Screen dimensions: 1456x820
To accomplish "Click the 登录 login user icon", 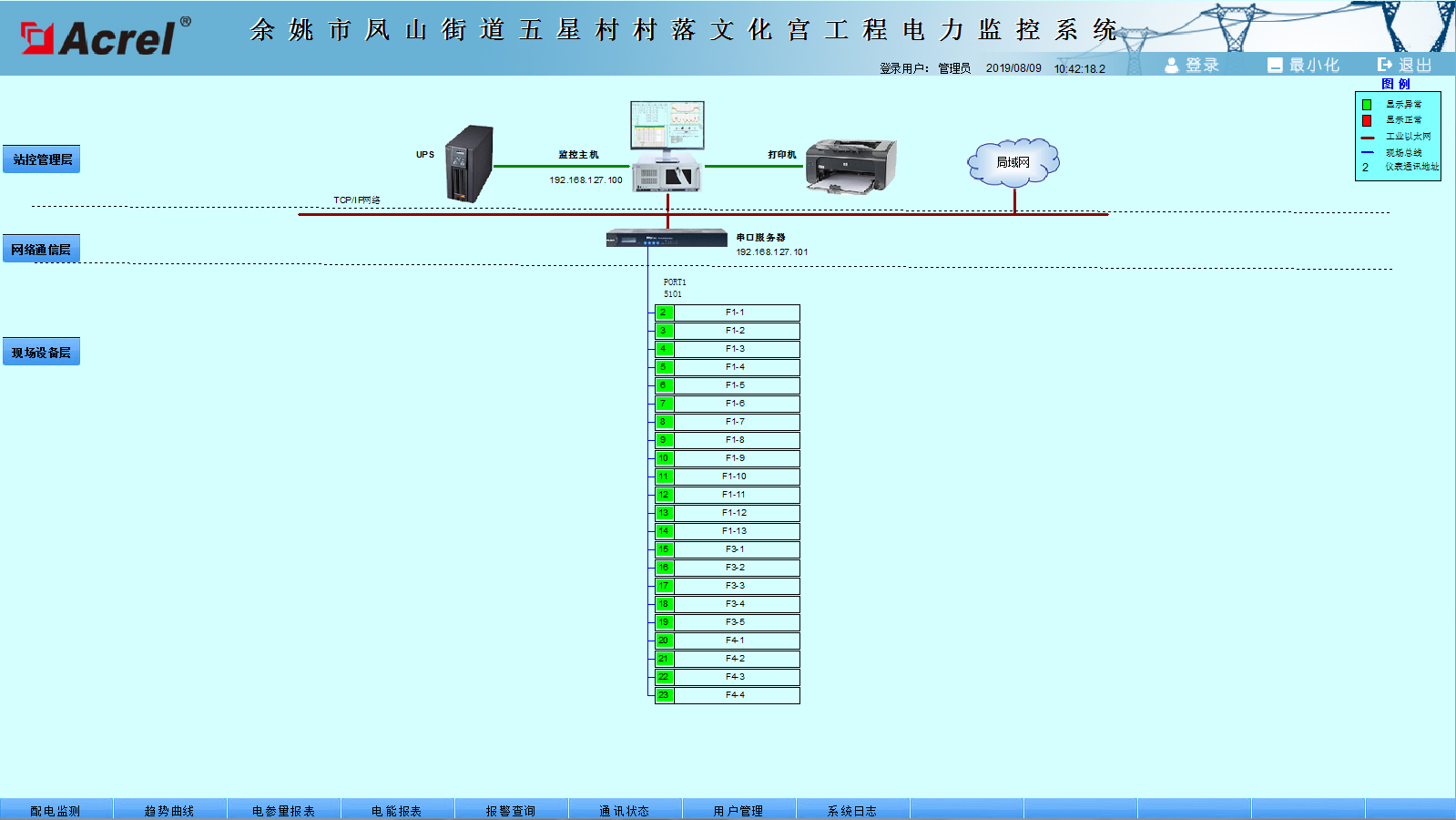I will (x=1172, y=65).
